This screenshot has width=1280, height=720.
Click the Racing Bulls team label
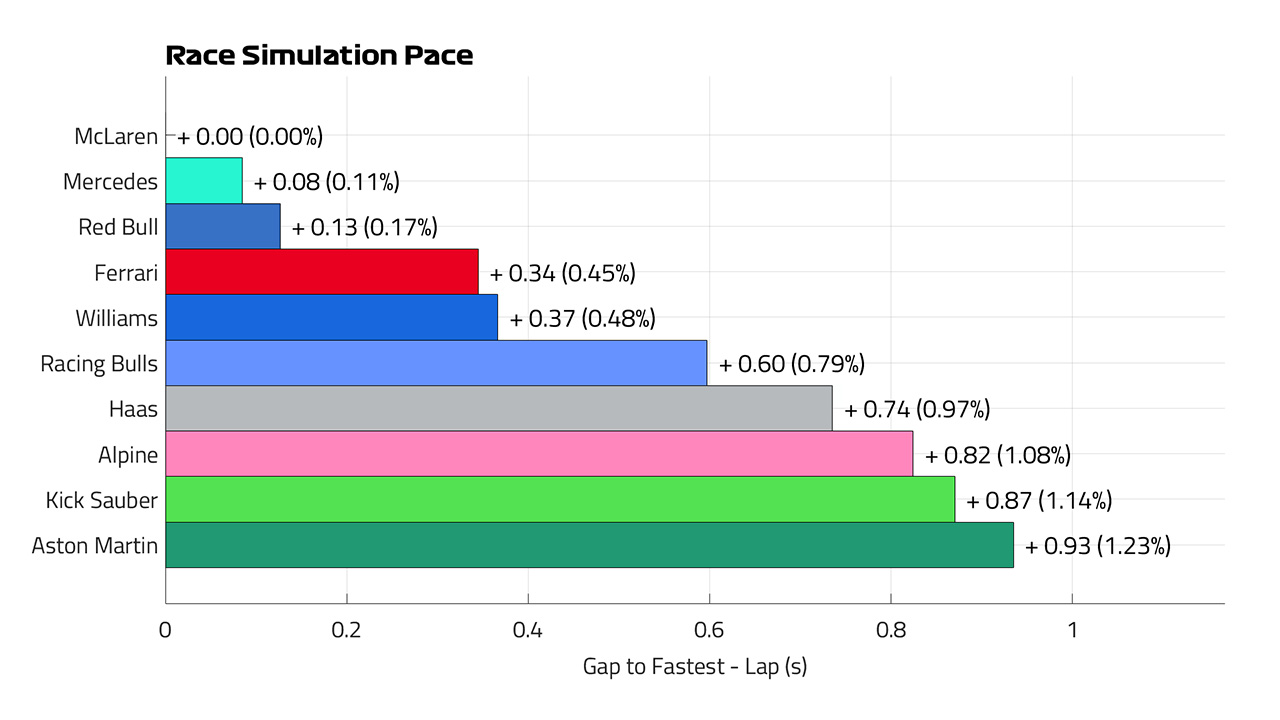point(99,364)
